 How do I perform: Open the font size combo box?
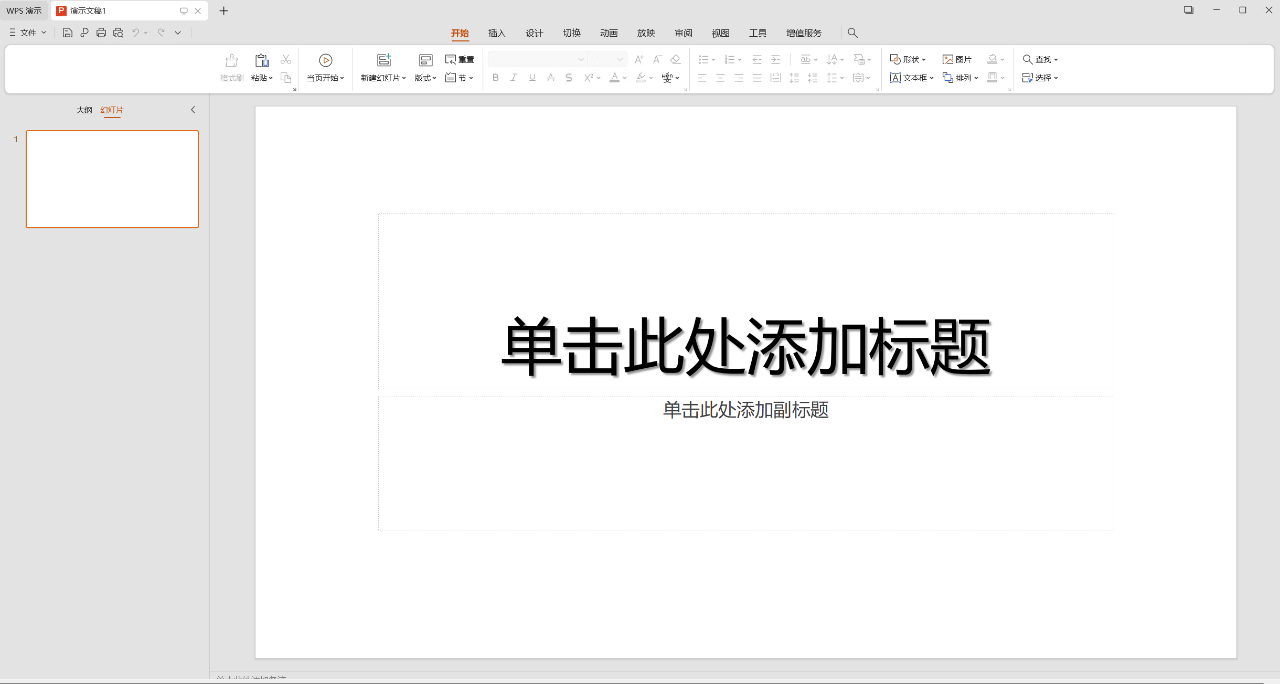(x=607, y=60)
